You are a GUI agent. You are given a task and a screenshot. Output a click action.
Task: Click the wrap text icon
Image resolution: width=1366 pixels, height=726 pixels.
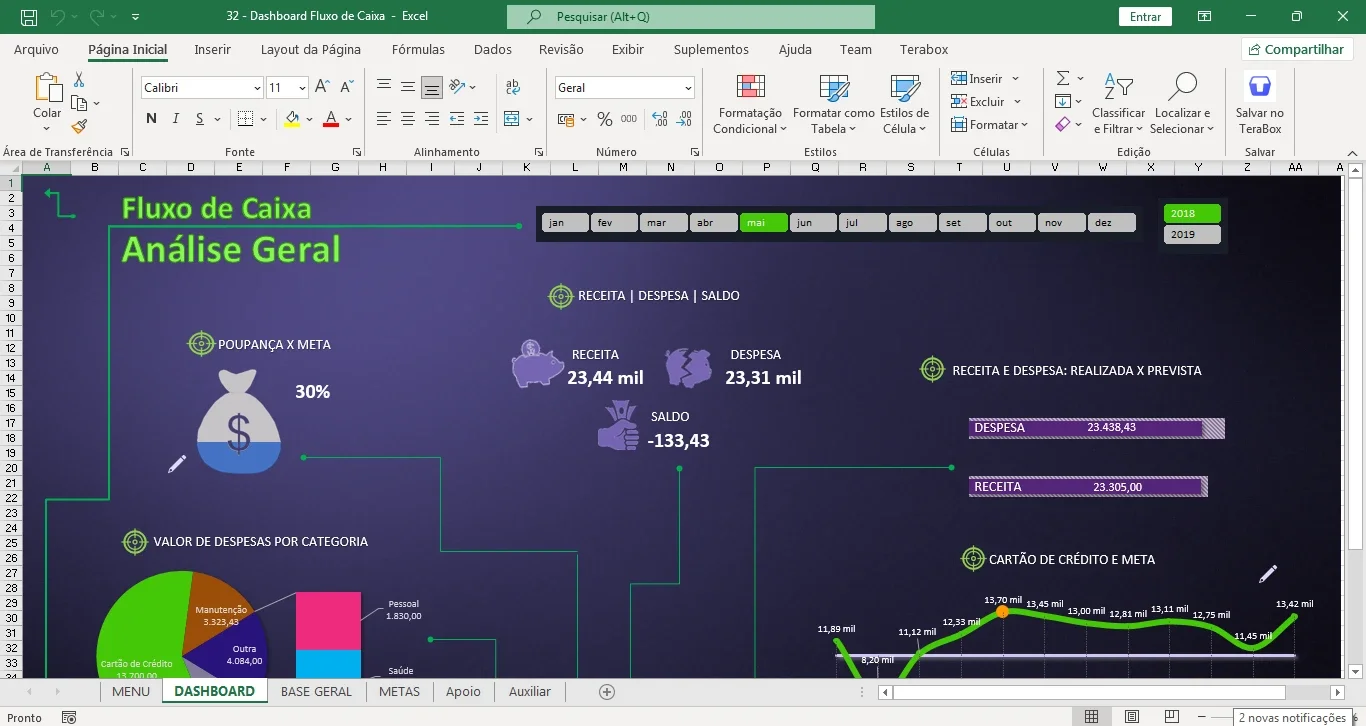[513, 87]
